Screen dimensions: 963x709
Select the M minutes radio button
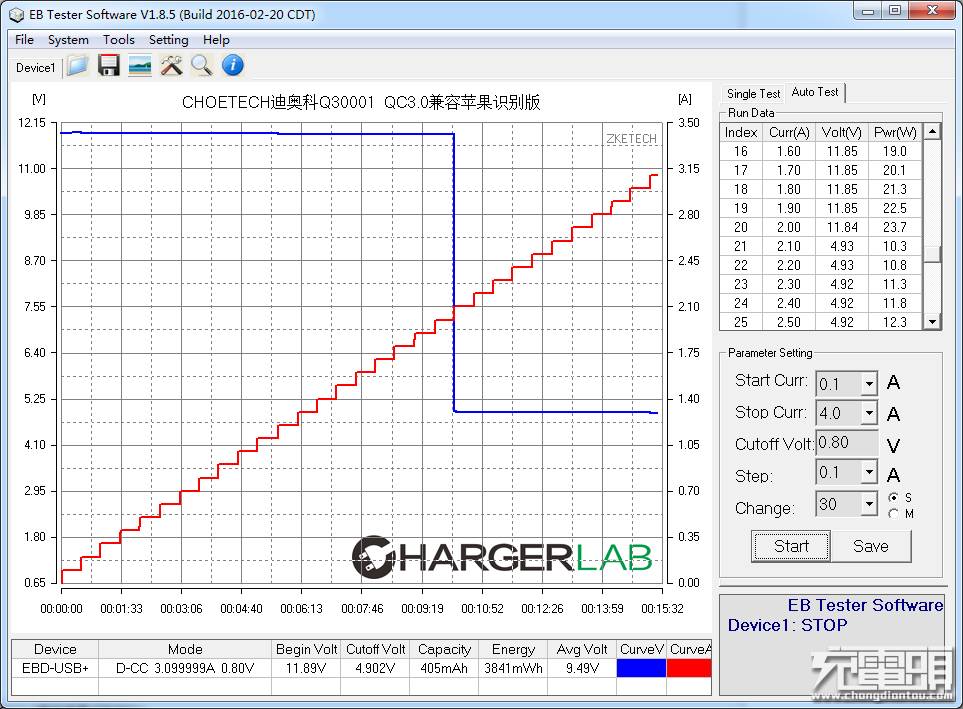[894, 513]
